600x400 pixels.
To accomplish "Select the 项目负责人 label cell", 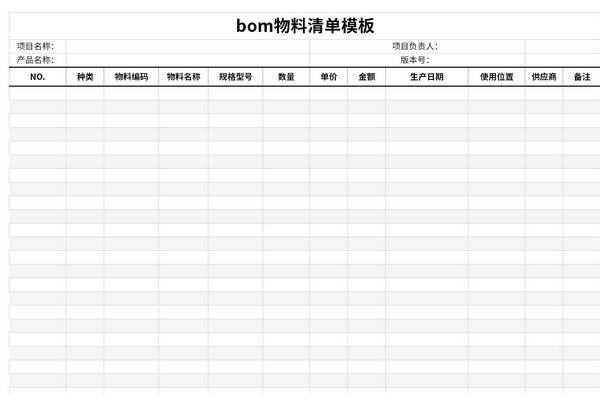I will tap(415, 46).
